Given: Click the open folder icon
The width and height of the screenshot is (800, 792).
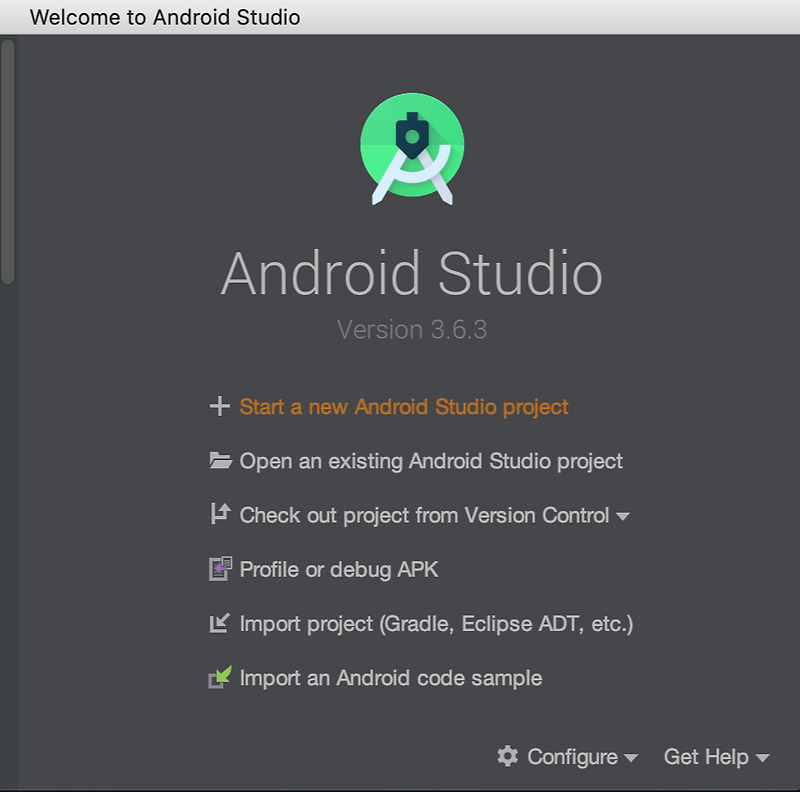Looking at the screenshot, I should (x=220, y=460).
